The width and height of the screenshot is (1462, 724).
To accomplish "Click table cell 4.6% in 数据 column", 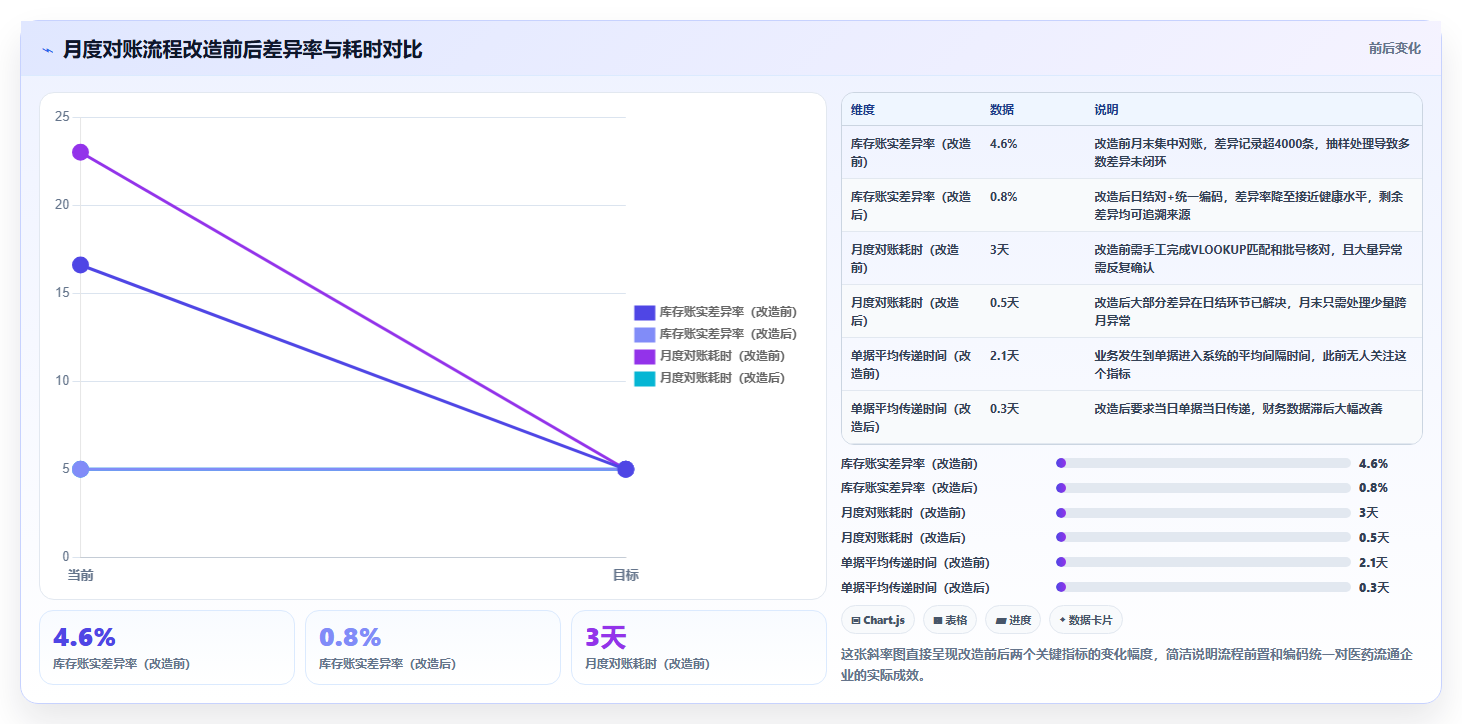I will coord(1003,144).
